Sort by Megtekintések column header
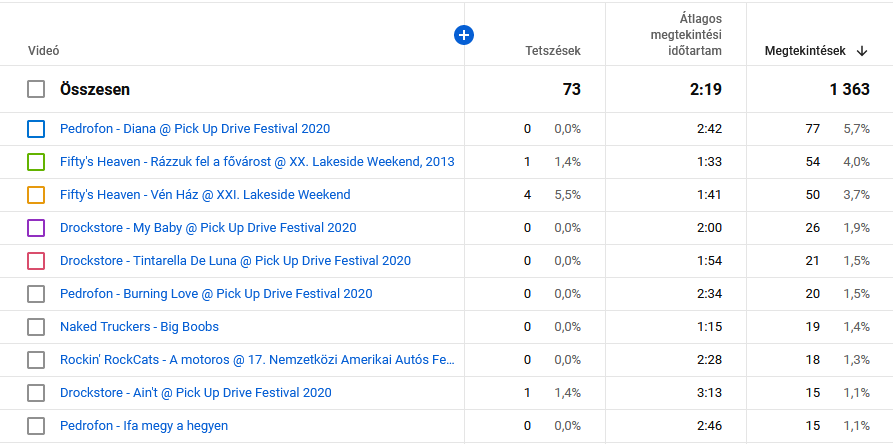The image size is (893, 444). [x=805, y=51]
